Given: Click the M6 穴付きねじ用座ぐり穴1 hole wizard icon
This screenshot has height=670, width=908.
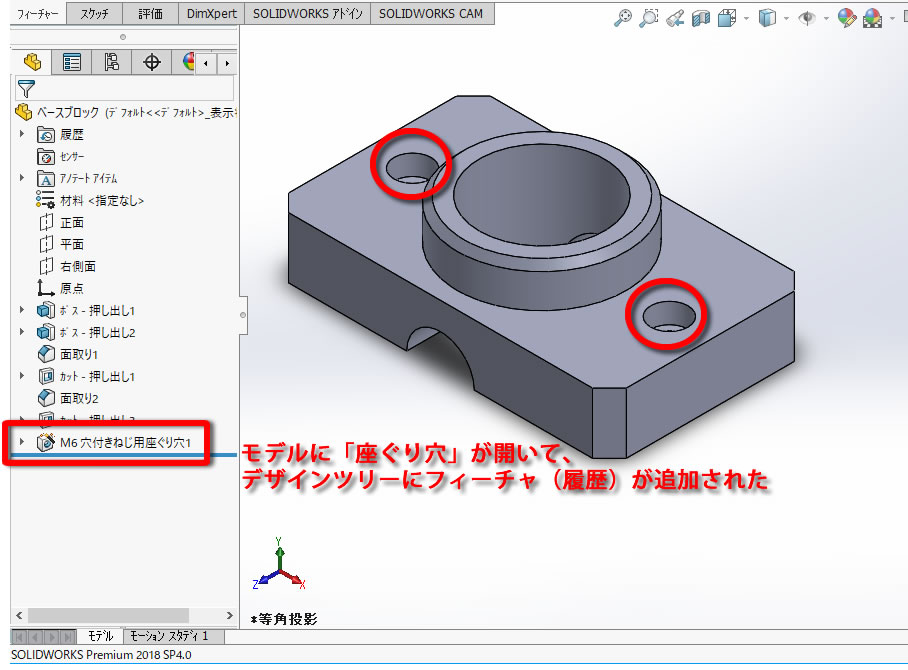Looking at the screenshot, I should (46, 442).
